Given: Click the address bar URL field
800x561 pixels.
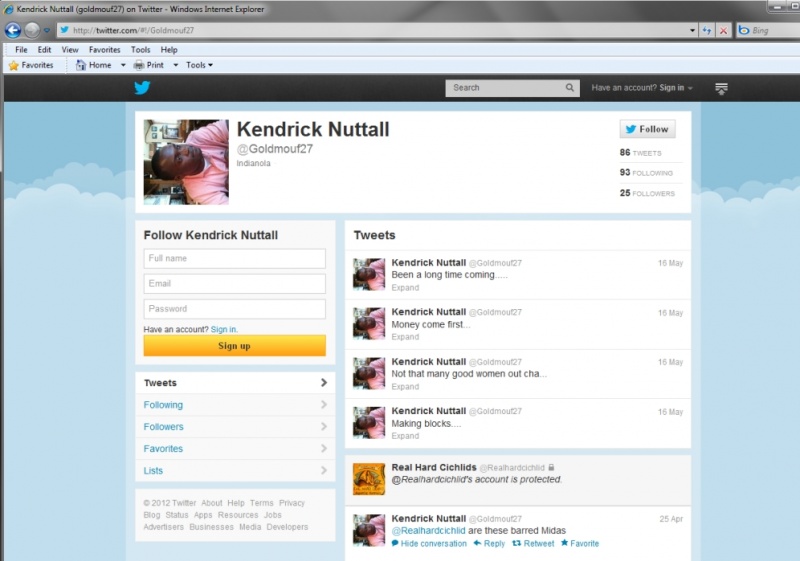Looking at the screenshot, I should [372, 30].
